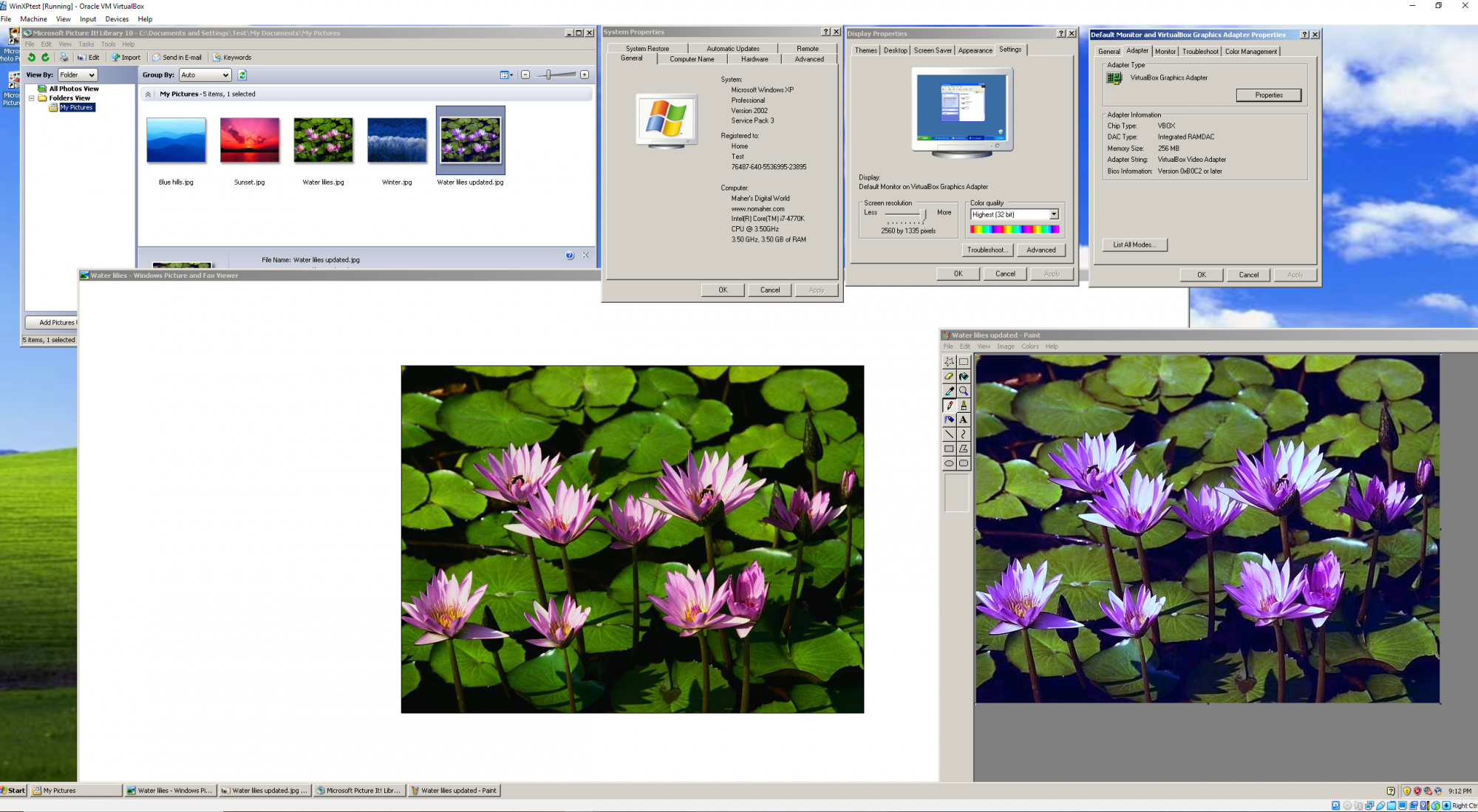Image resolution: width=1478 pixels, height=812 pixels.
Task: Pick the Magnifier tool in Paint
Action: [964, 391]
